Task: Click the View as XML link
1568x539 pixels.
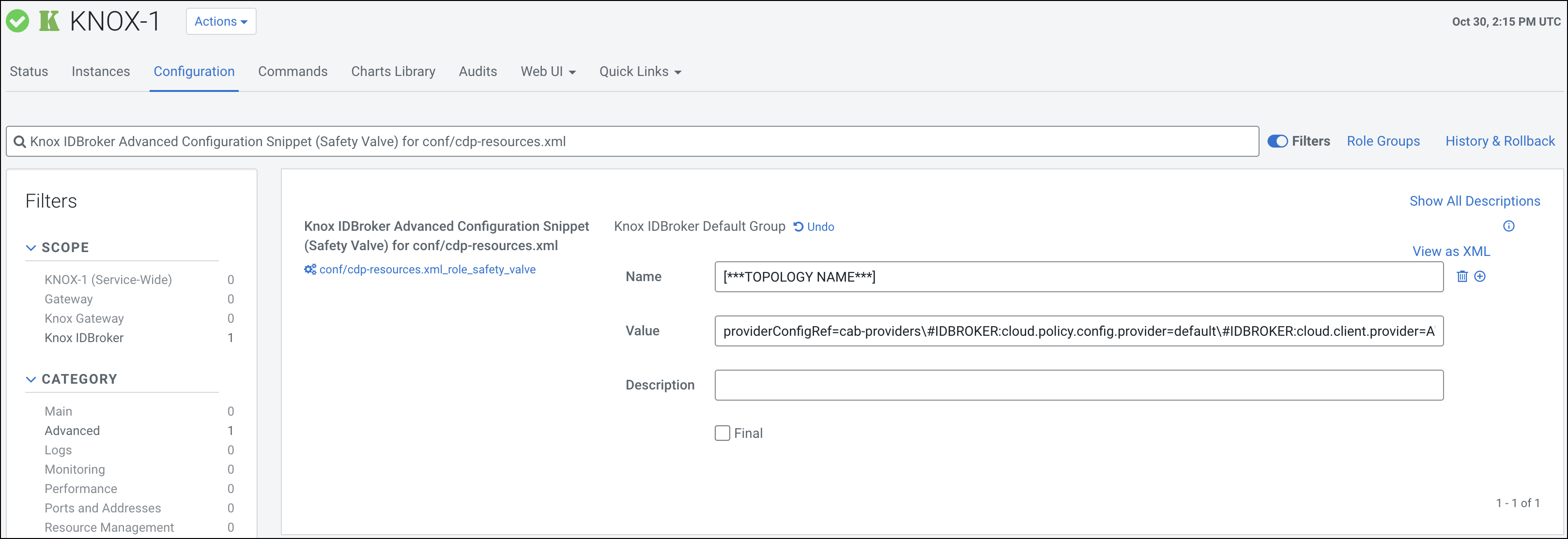Action: point(1450,251)
